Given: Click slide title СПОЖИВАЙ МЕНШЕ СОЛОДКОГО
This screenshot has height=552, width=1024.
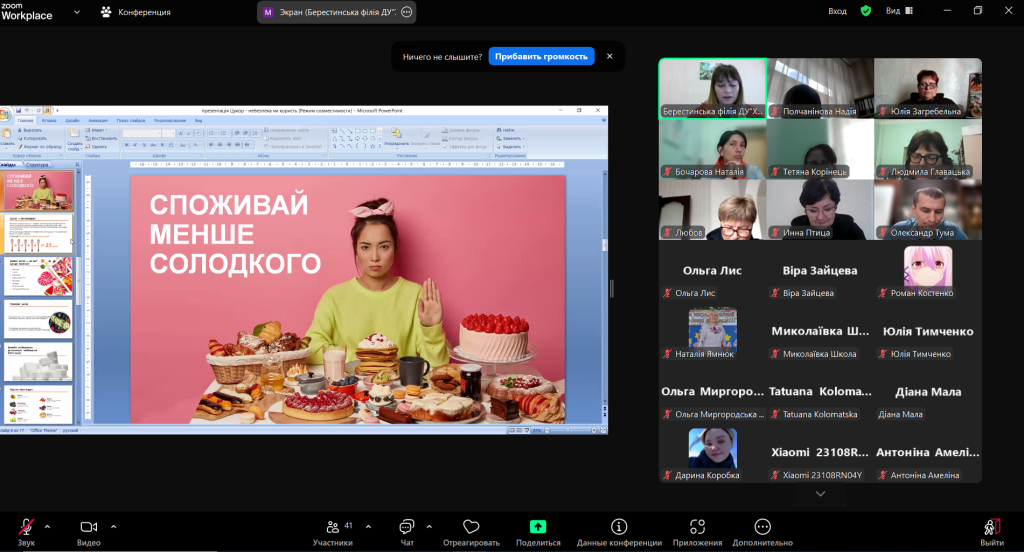Looking at the screenshot, I should pos(235,234).
